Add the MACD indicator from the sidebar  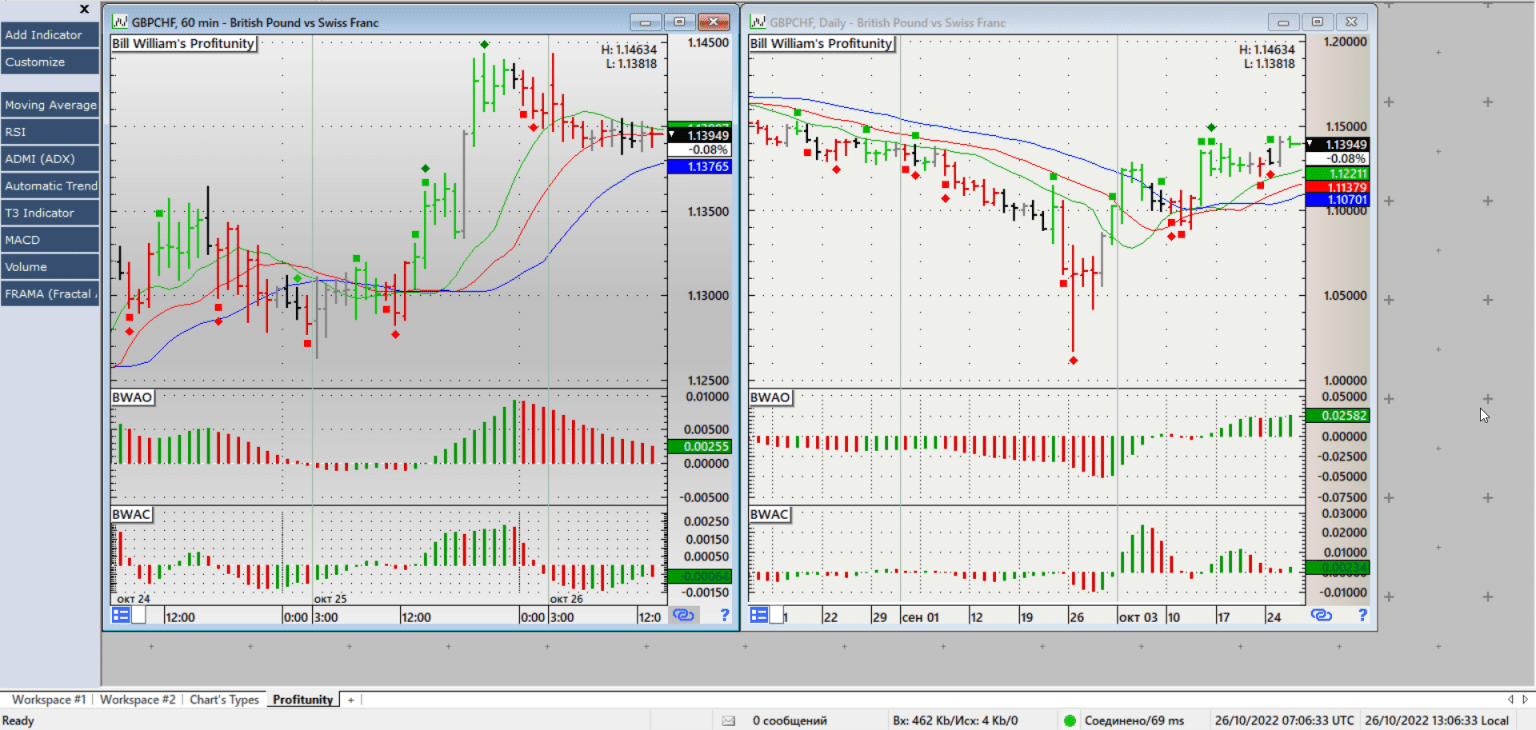(50, 240)
